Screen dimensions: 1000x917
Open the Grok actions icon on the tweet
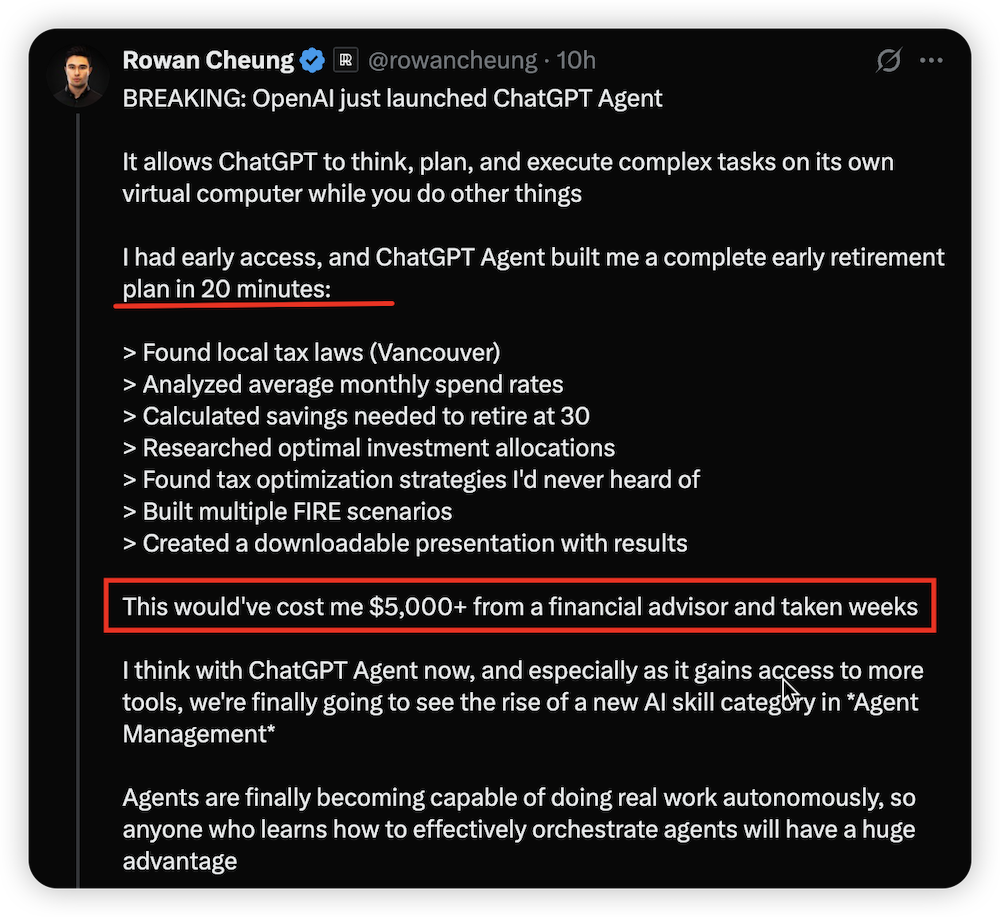[x=889, y=60]
